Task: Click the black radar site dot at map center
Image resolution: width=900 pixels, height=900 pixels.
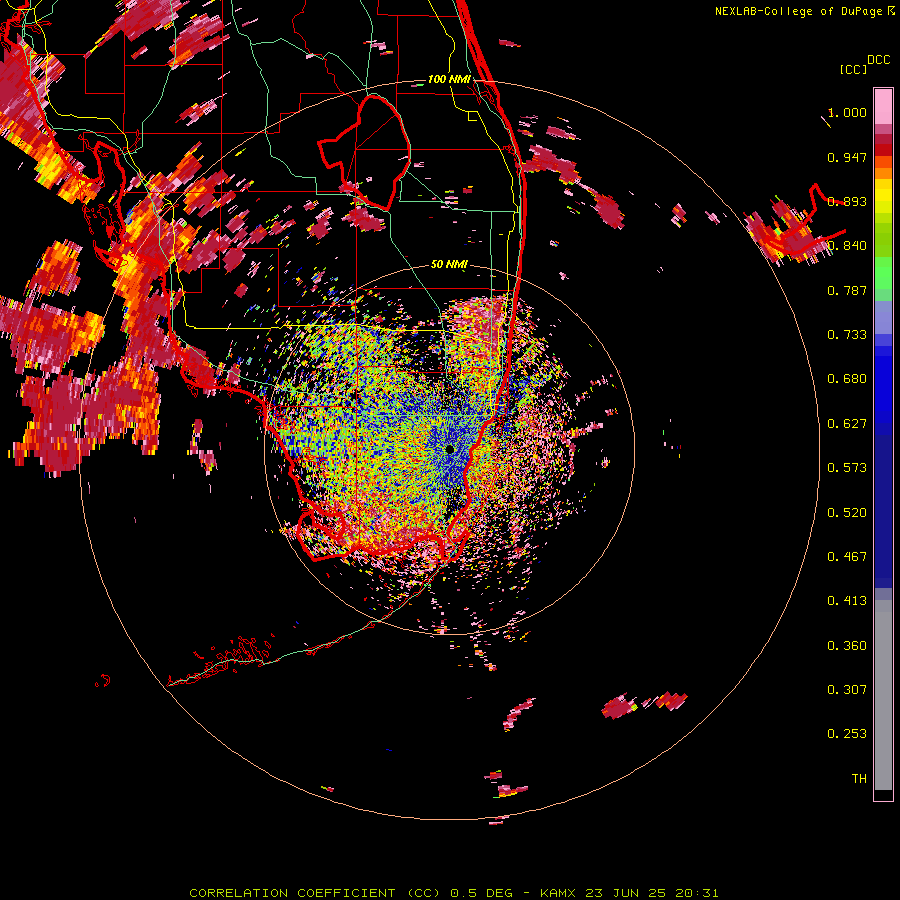Action: click(450, 449)
